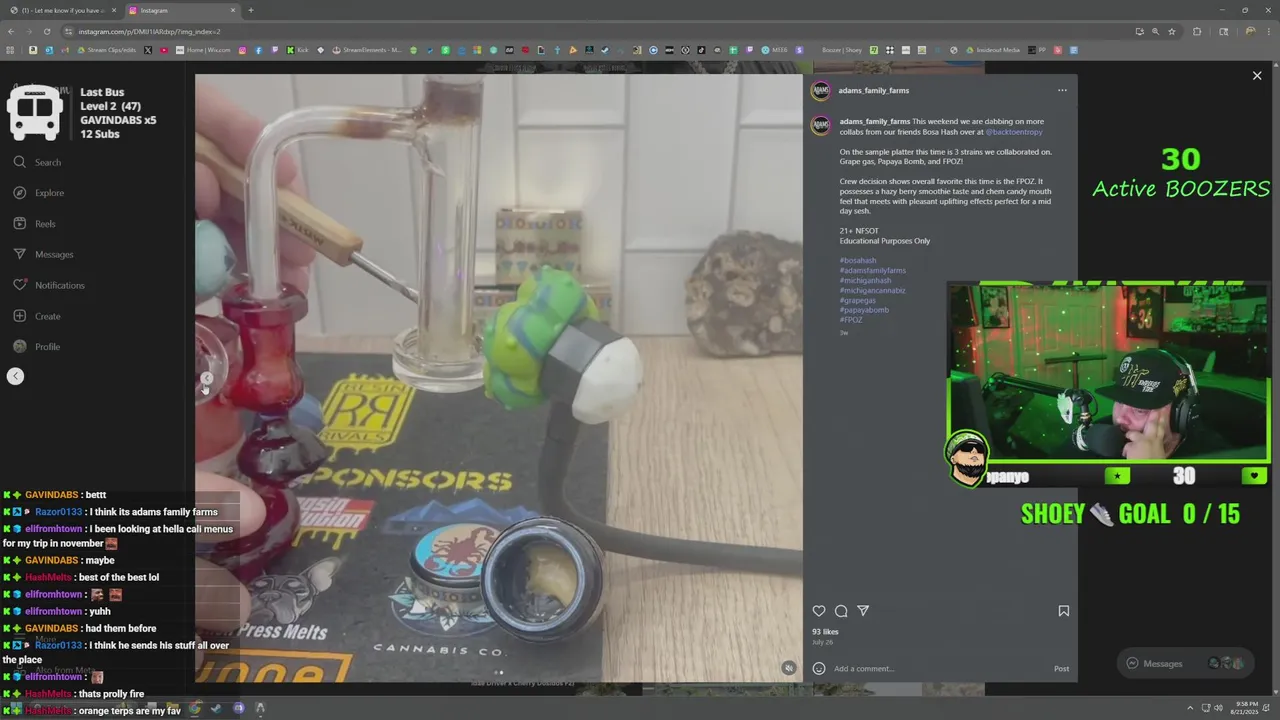This screenshot has width=1280, height=720.
Task: Show hidden system tray icons
Action: pyautogui.click(x=1191, y=708)
